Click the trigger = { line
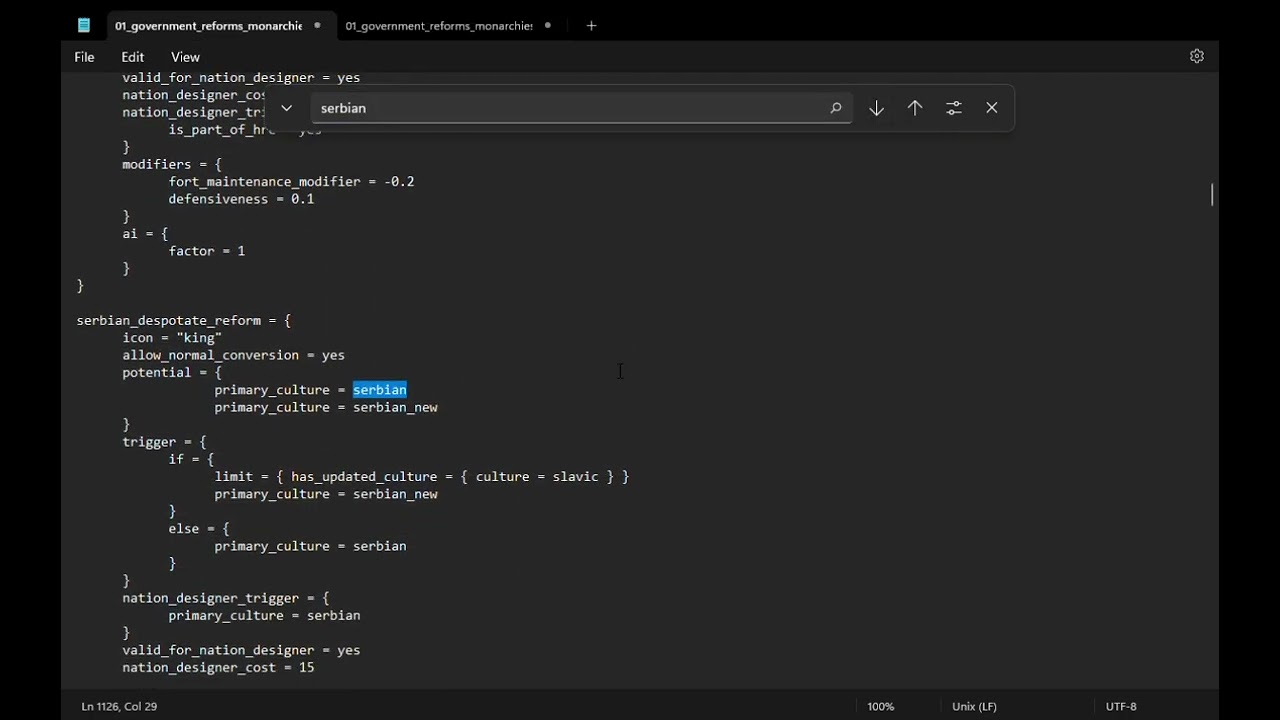1280x720 pixels. [164, 442]
